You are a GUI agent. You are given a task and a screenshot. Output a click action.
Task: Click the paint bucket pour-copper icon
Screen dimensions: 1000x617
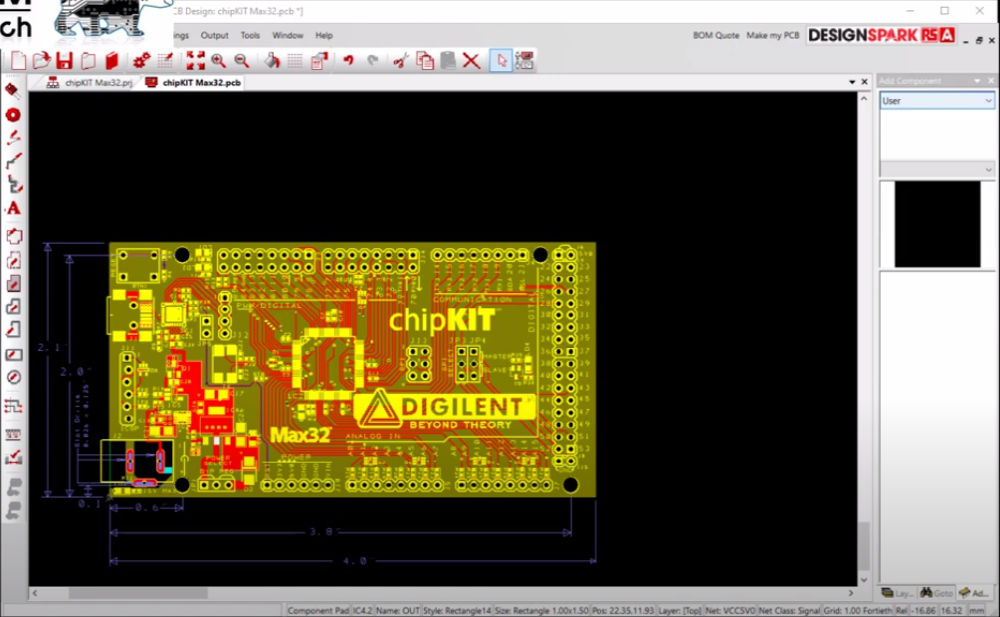click(x=272, y=61)
